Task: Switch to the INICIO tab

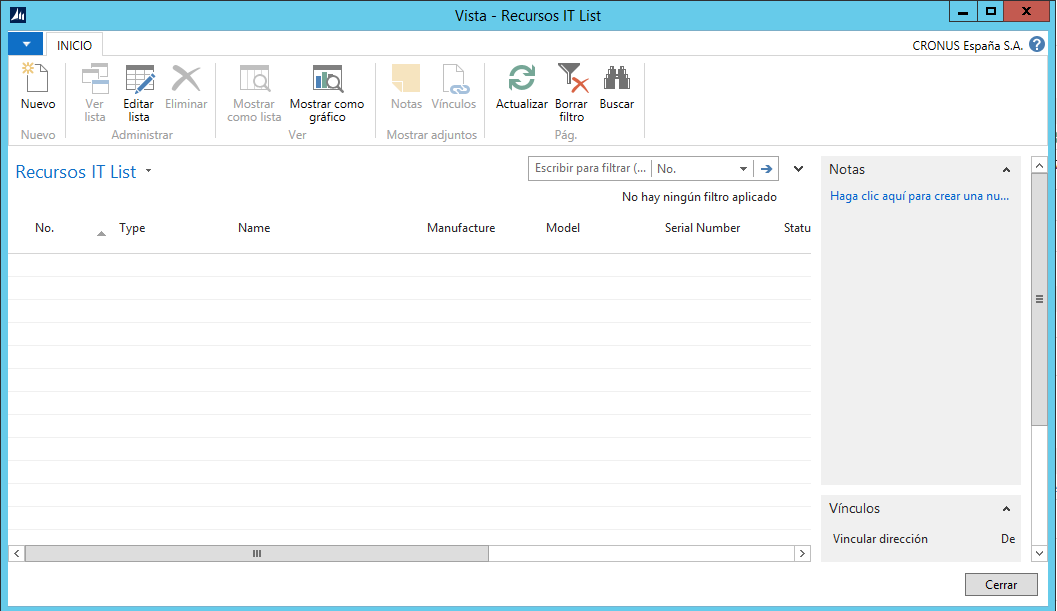Action: tap(74, 45)
